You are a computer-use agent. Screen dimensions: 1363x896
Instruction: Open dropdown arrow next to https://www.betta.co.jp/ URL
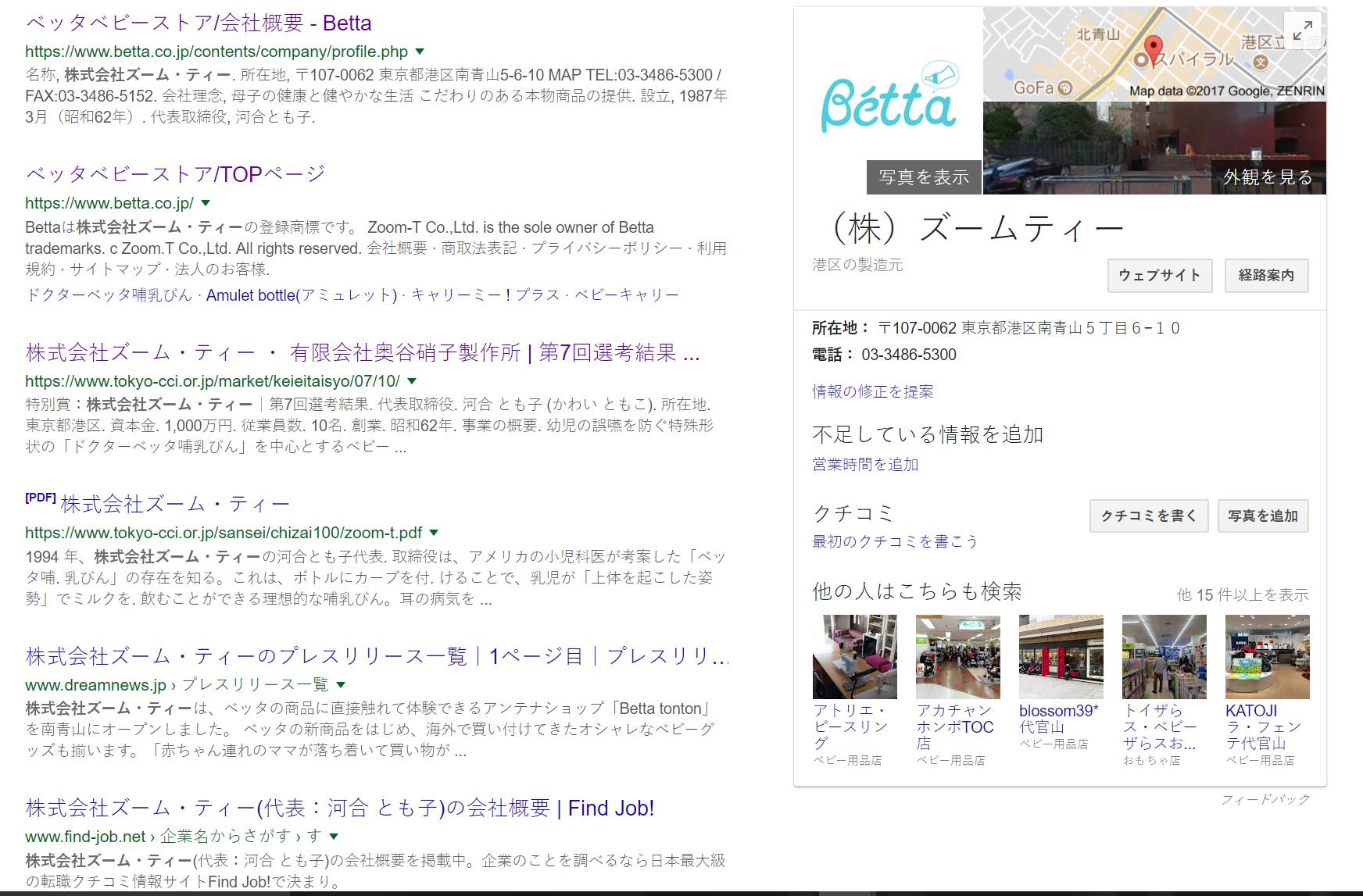pyautogui.click(x=206, y=203)
